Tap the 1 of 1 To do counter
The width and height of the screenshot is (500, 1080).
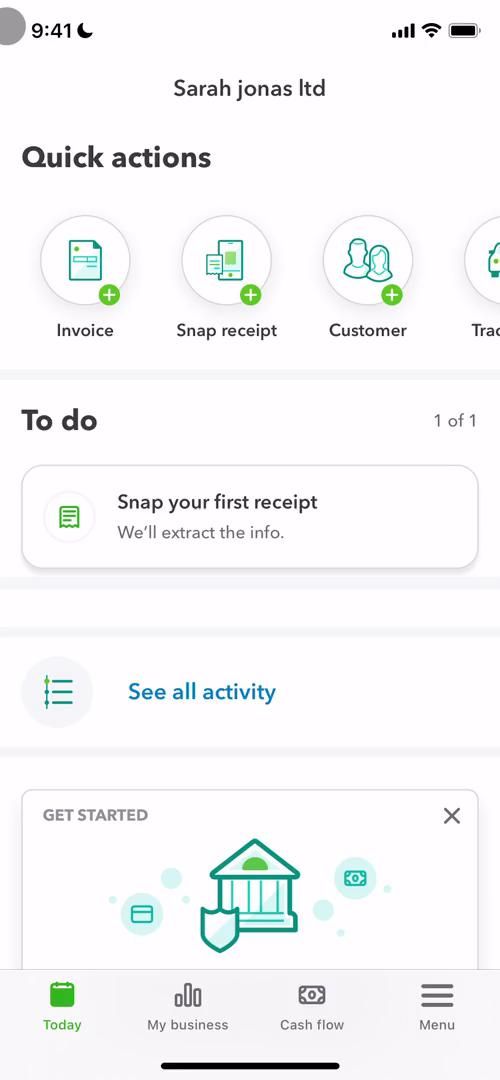point(455,420)
